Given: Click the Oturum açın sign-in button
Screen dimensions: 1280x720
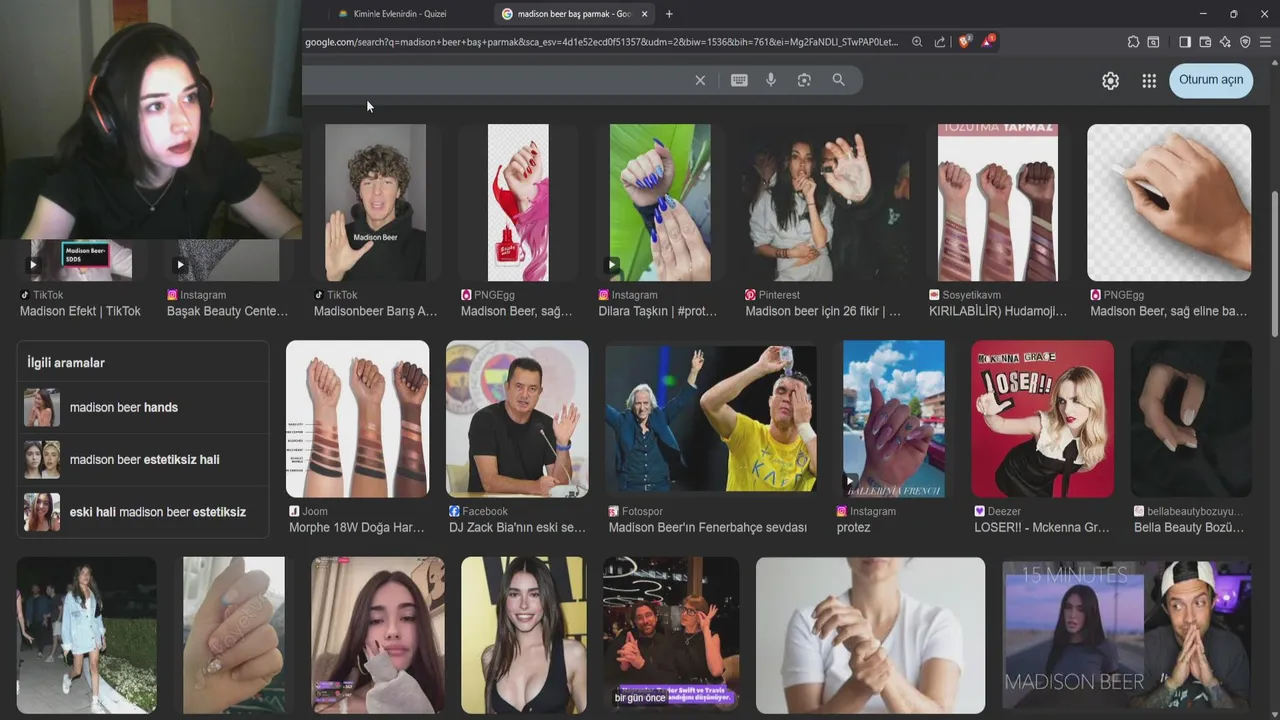Looking at the screenshot, I should (x=1211, y=80).
